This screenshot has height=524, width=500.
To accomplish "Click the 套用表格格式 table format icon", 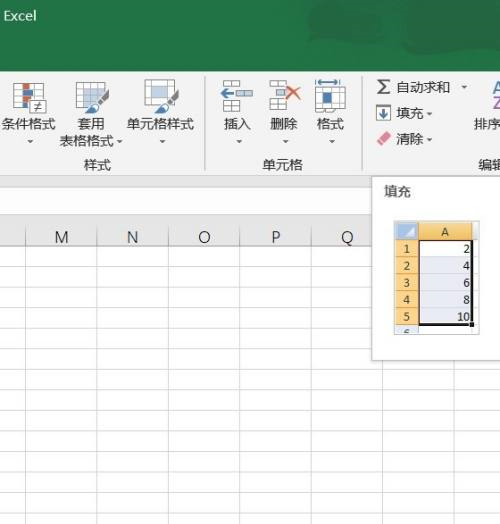I will pos(92,98).
